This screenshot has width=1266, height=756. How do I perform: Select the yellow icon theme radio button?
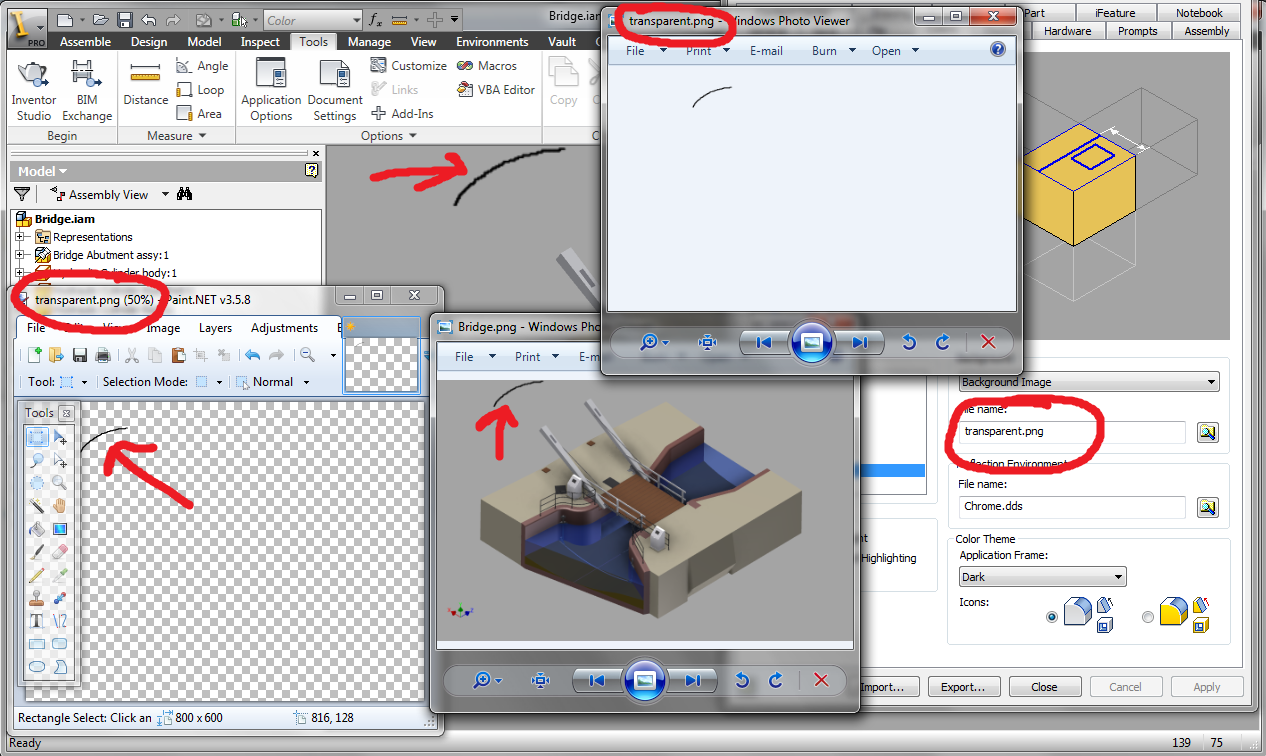[x=1147, y=617]
